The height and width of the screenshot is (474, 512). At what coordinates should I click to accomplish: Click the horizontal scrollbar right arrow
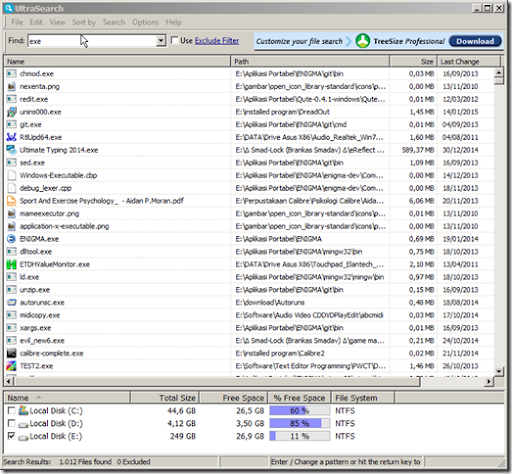click(489, 381)
